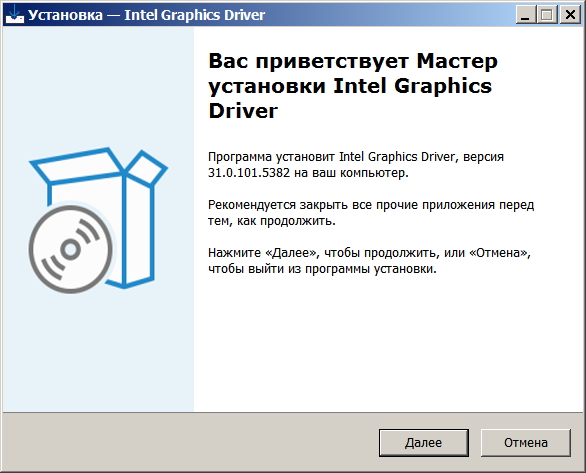Close the setup wizard with the X button
Image resolution: width=586 pixels, height=473 pixels.
(570, 15)
